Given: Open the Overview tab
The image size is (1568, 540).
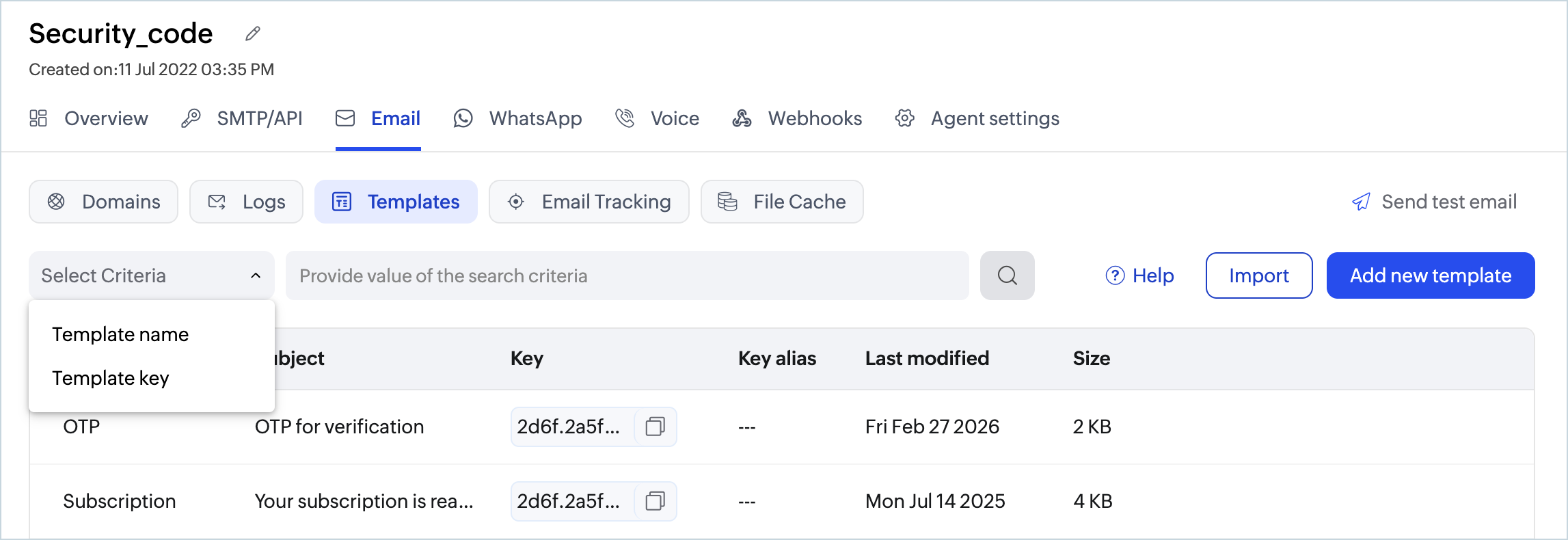Looking at the screenshot, I should (89, 118).
